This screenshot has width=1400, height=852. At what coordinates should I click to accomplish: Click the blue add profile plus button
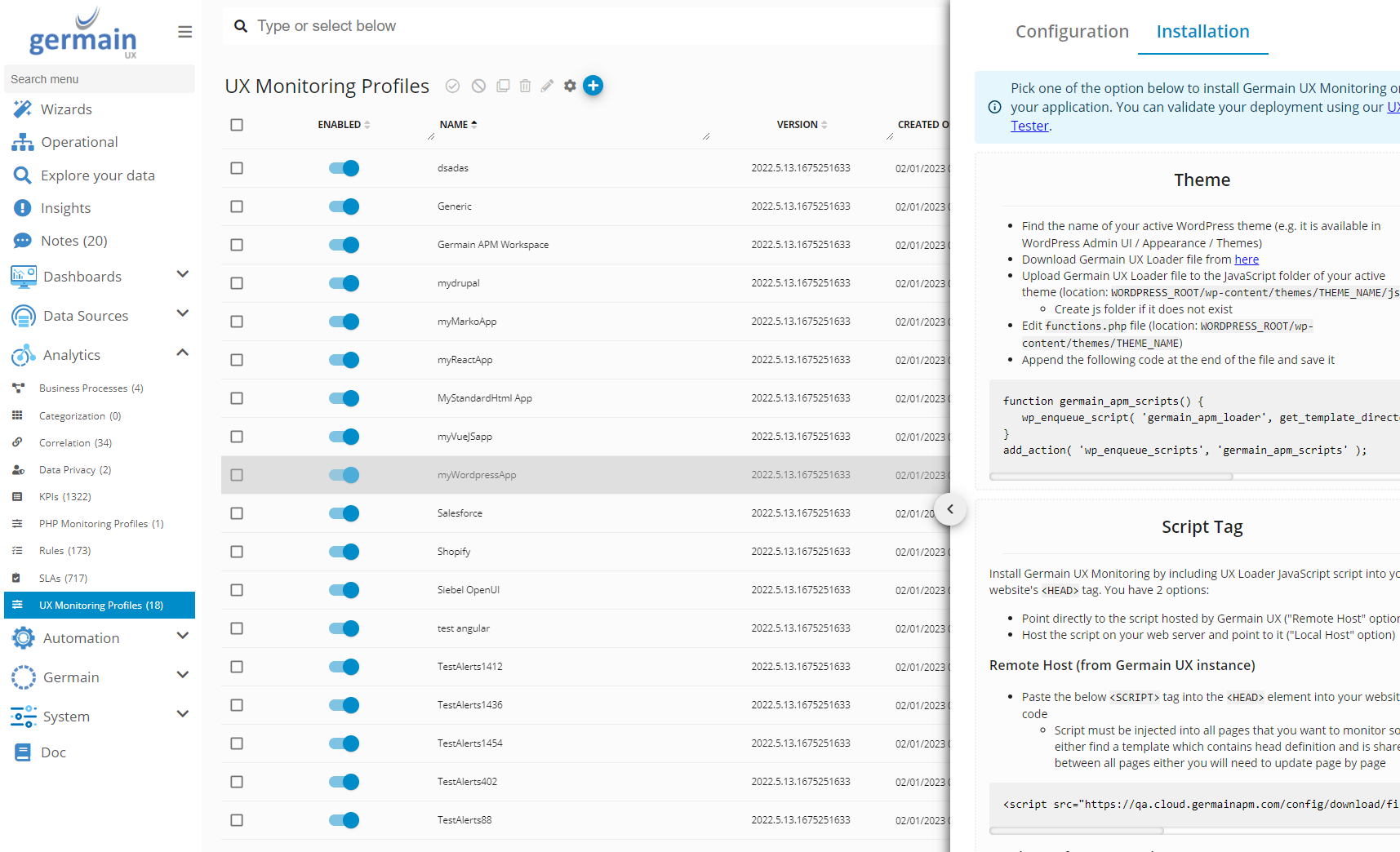[593, 86]
